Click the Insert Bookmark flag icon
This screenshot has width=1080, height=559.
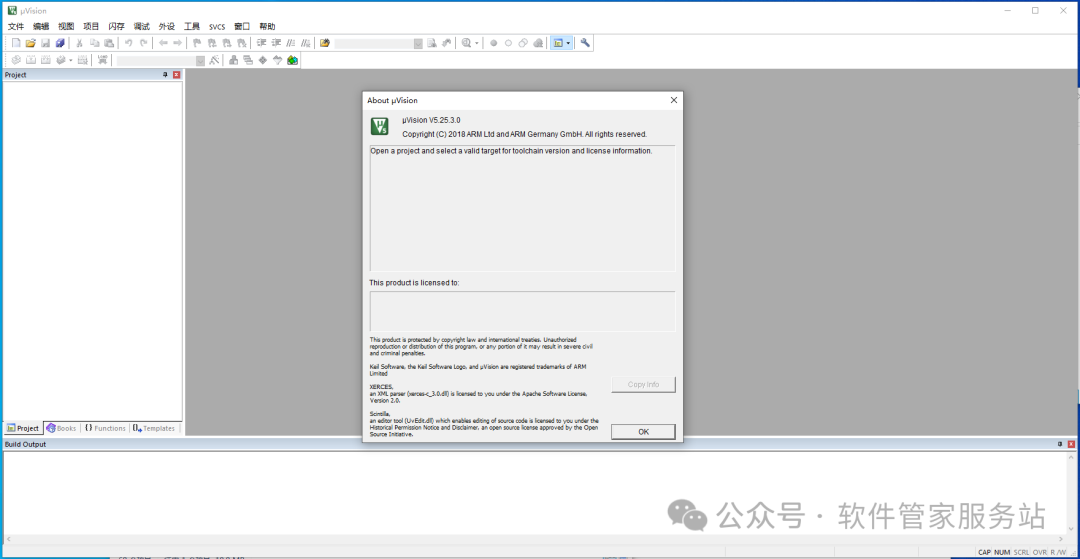tap(196, 43)
